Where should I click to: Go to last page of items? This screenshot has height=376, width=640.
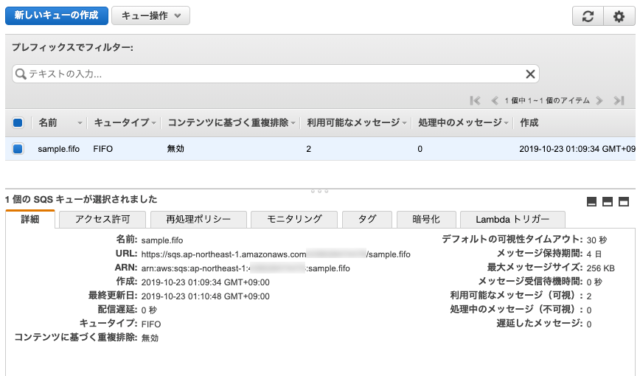619,100
